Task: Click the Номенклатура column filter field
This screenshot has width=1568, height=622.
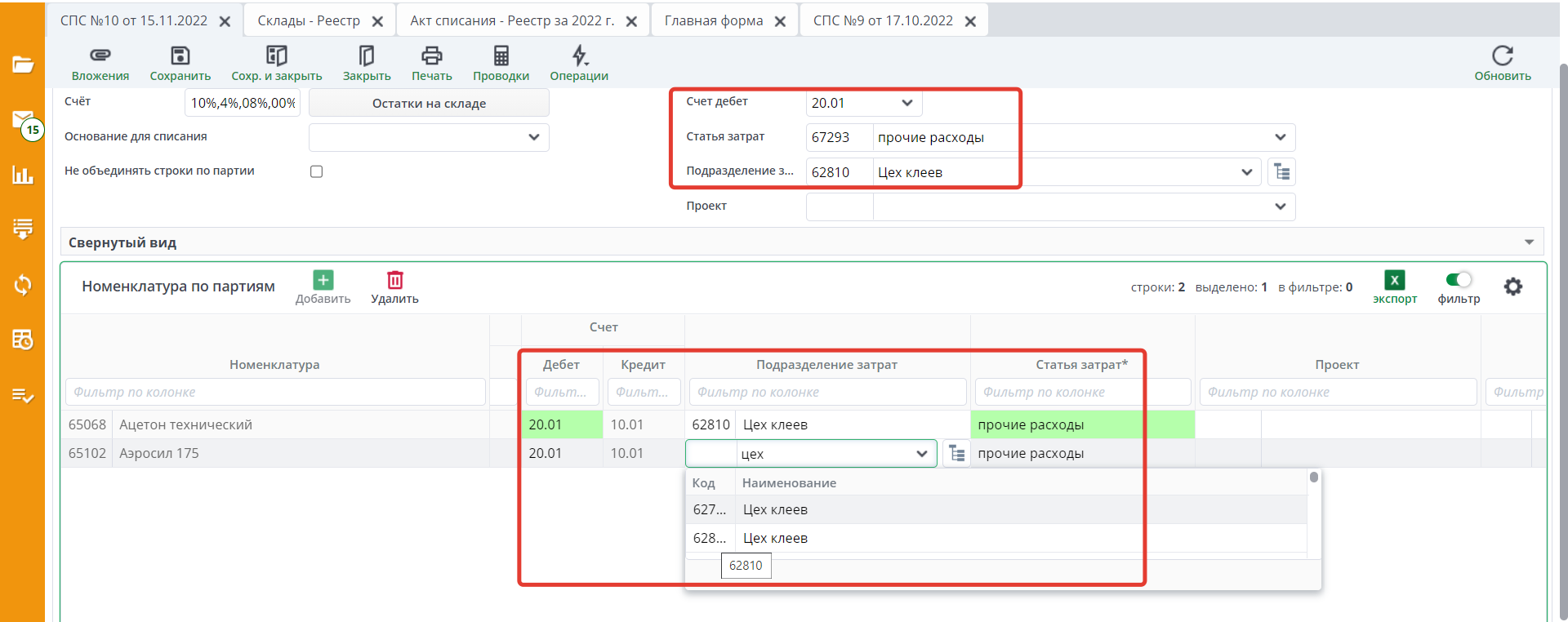Action: [x=274, y=393]
